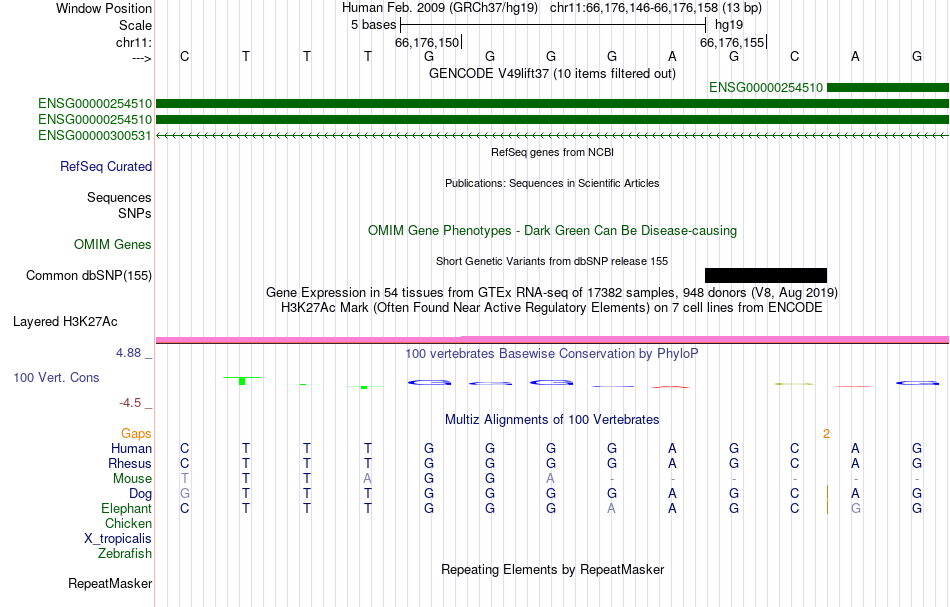Click the orange insertion bar in Elephant row
The width and height of the screenshot is (950, 607).
point(827,508)
